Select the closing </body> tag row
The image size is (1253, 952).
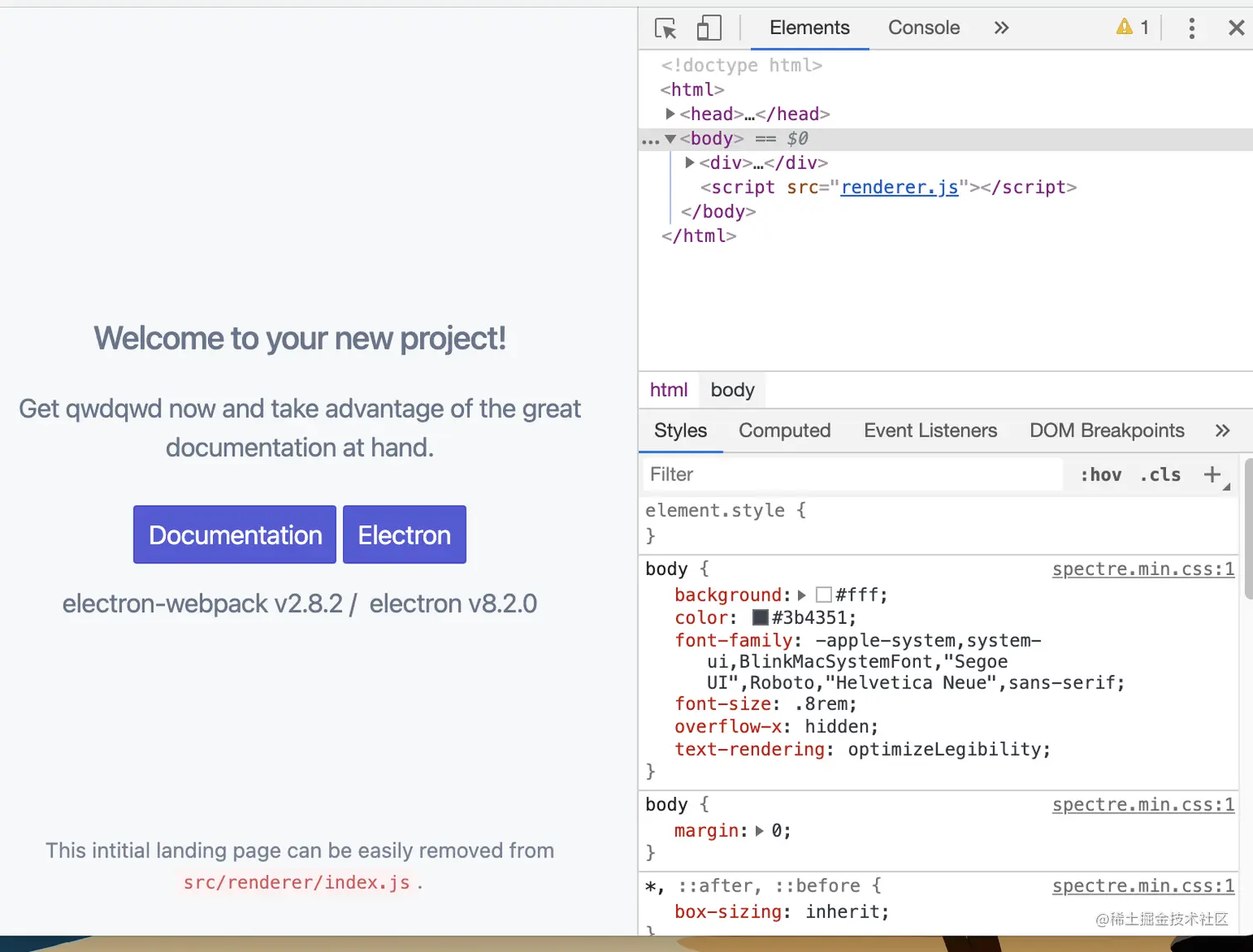pos(718,211)
